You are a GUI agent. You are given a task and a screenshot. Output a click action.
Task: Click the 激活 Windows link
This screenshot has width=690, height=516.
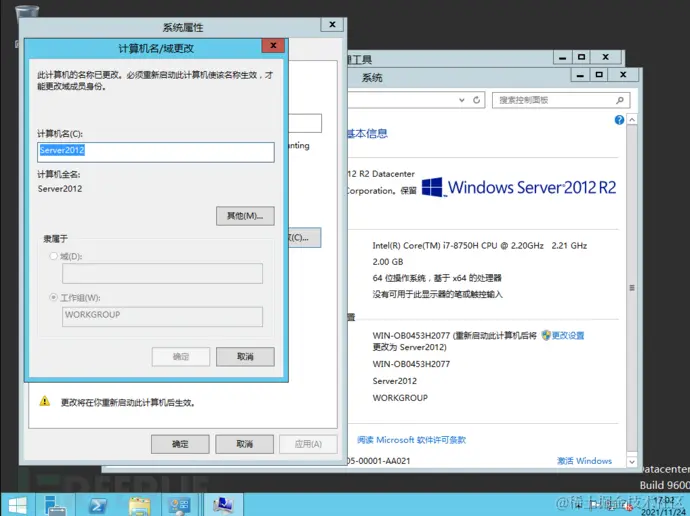(584, 461)
